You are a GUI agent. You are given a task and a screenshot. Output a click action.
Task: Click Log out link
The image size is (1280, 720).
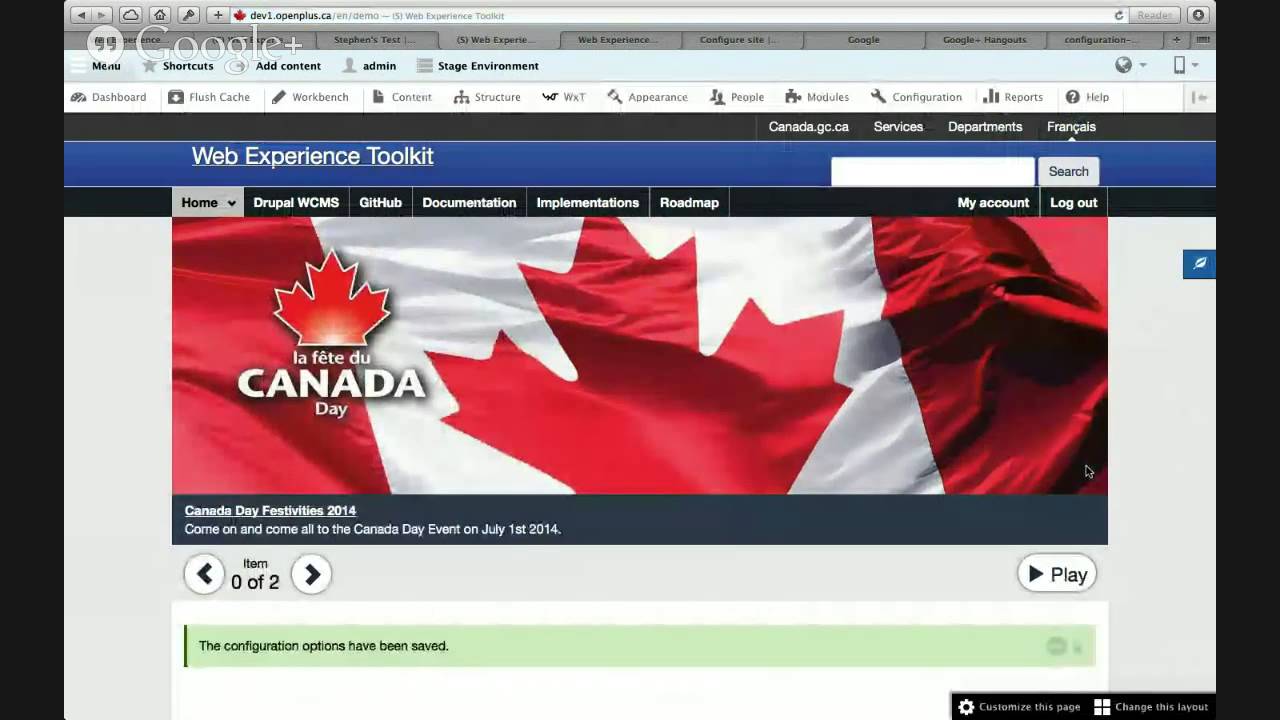pyautogui.click(x=1073, y=203)
